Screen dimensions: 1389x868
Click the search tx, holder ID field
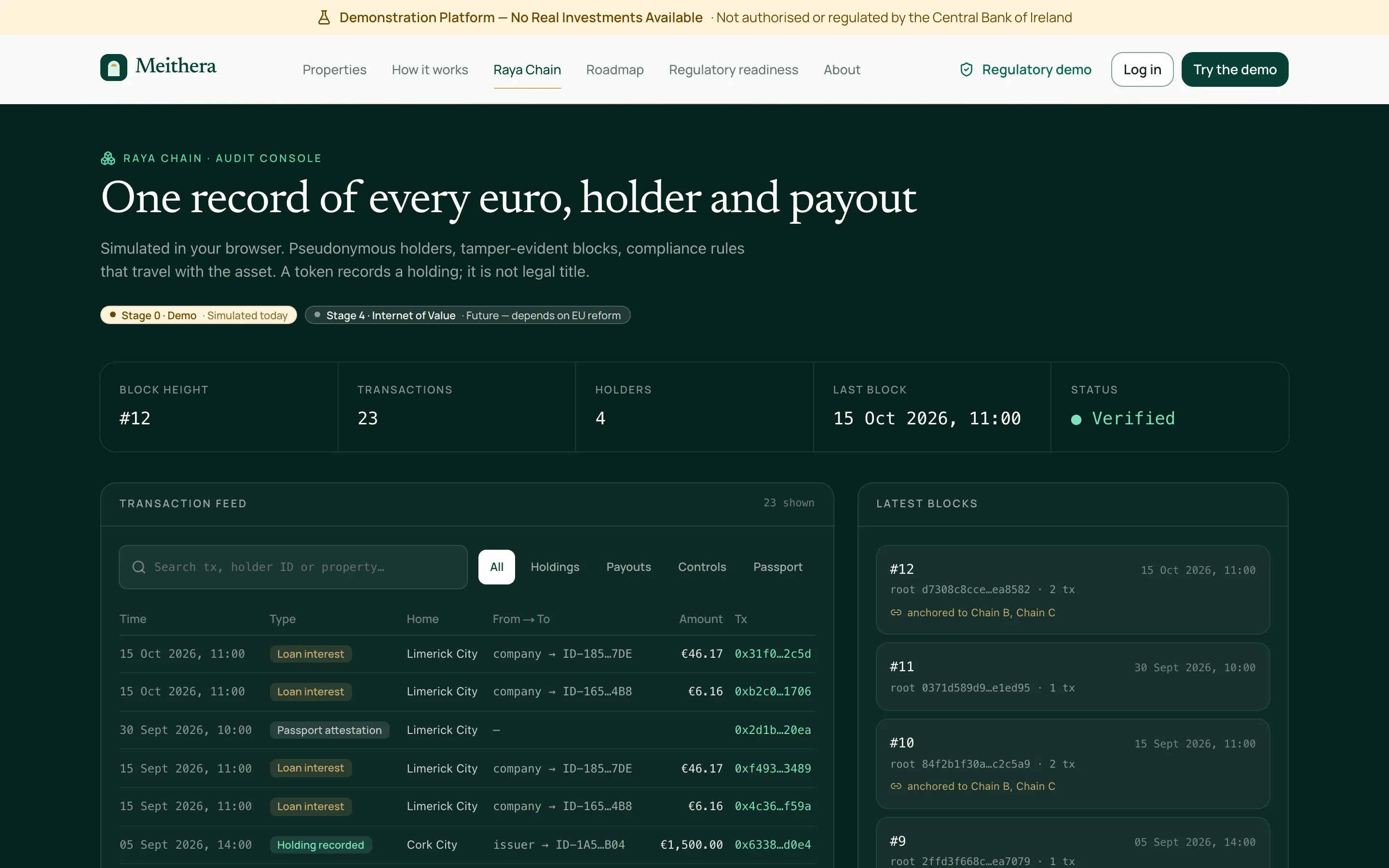pos(293,567)
